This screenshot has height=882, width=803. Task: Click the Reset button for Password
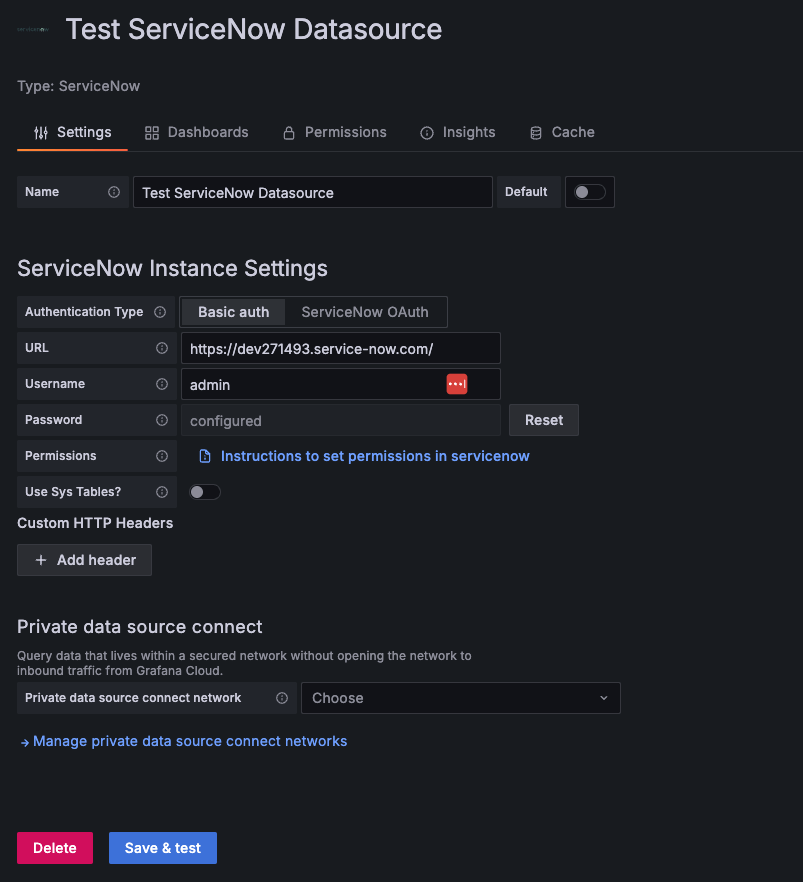click(x=543, y=420)
